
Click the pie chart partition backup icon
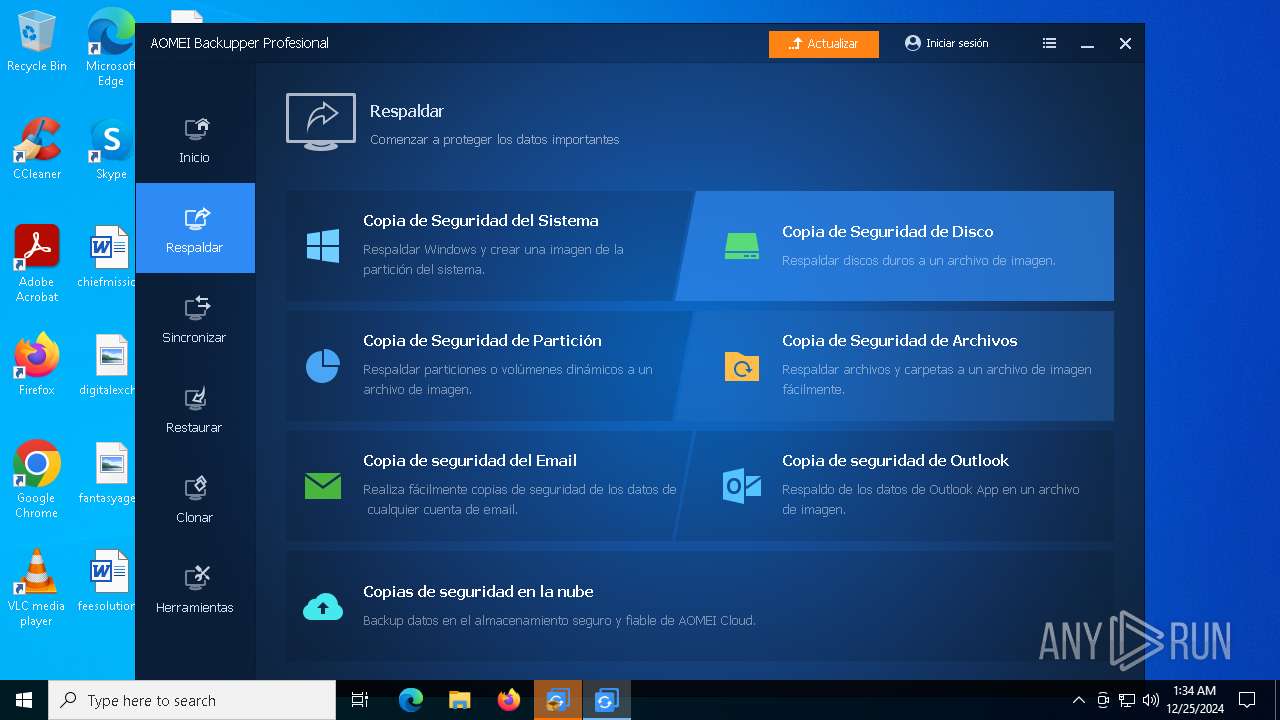[323, 366]
